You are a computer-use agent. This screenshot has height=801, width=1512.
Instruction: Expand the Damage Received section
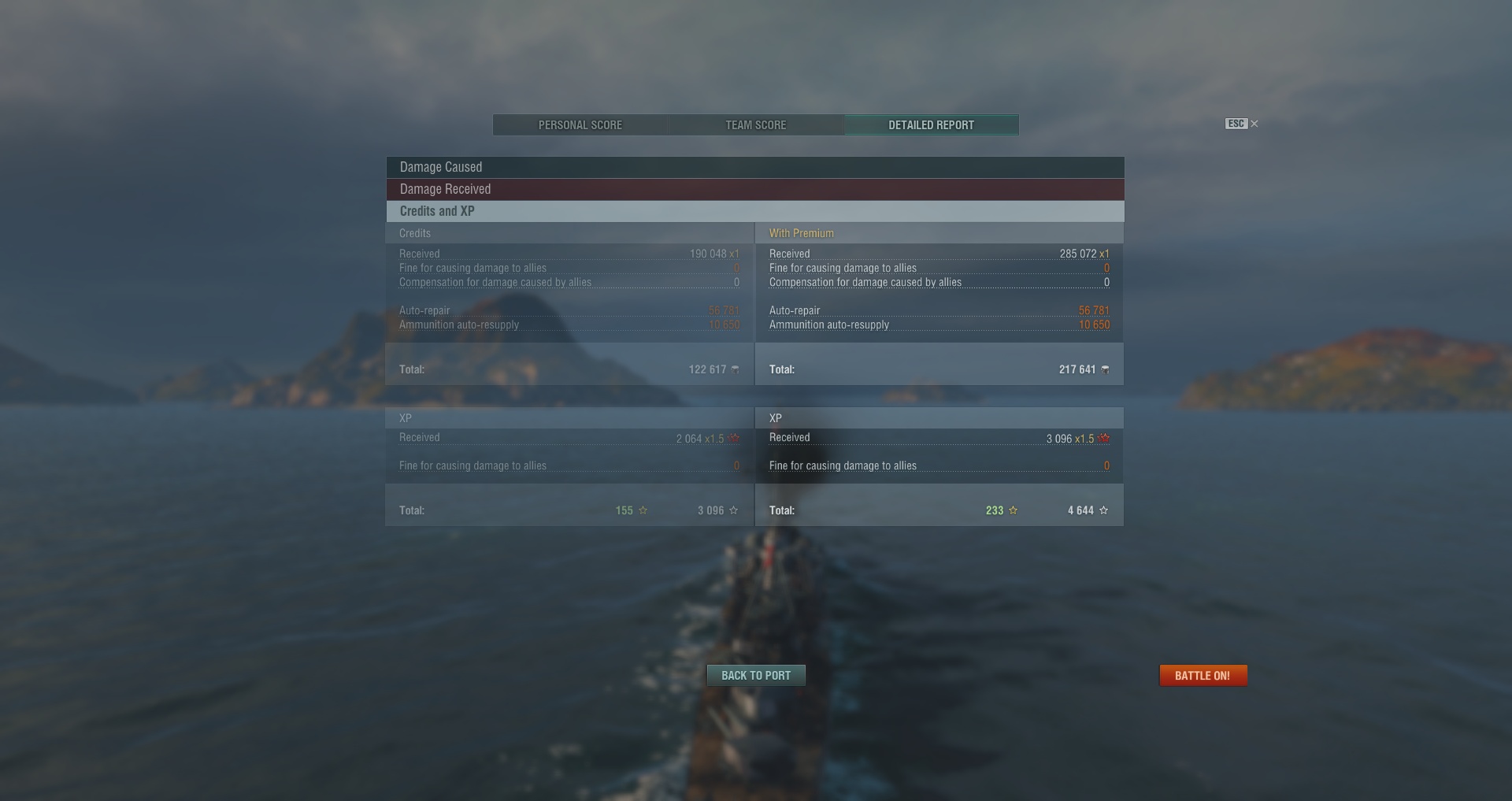pos(755,189)
